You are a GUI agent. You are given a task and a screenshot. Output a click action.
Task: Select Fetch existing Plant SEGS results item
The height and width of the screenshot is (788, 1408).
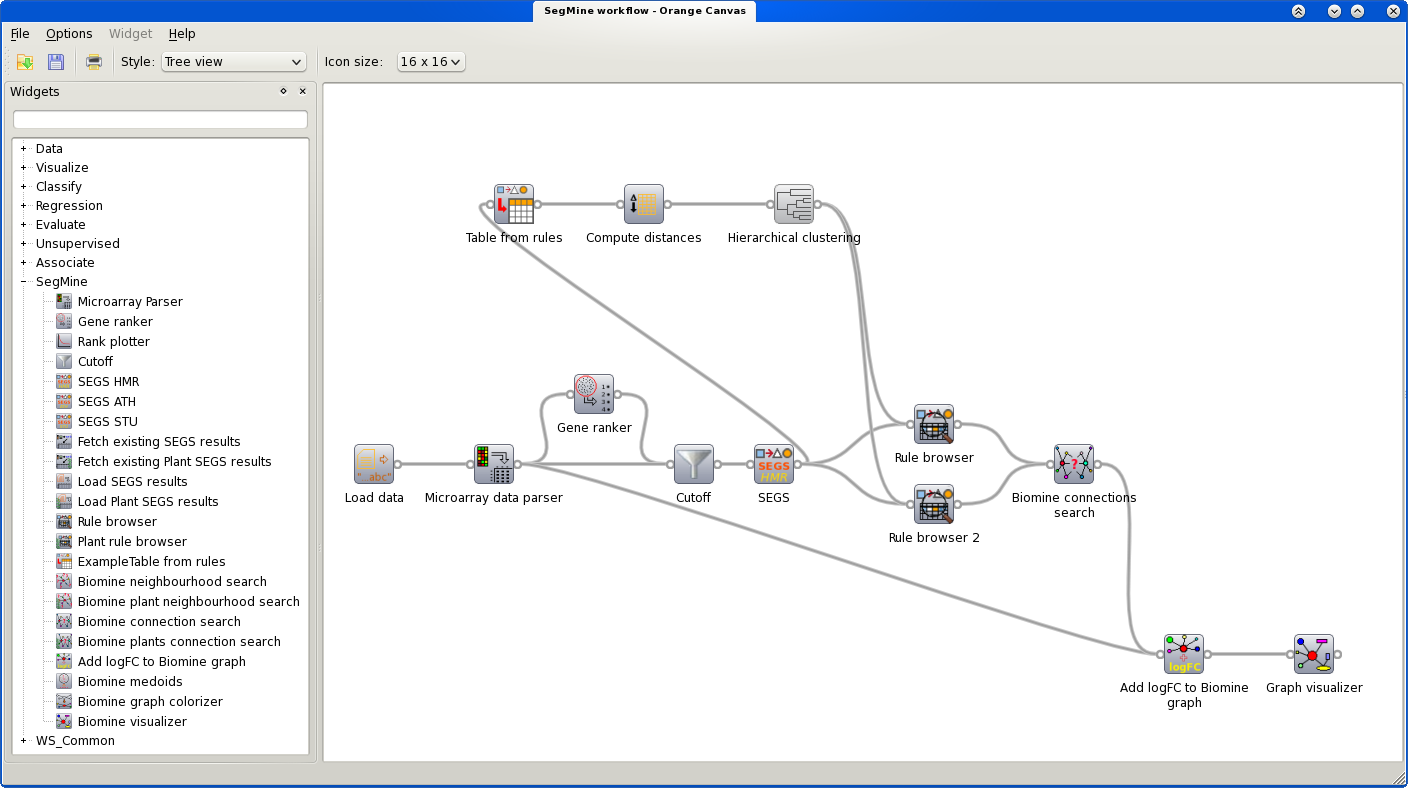point(175,462)
